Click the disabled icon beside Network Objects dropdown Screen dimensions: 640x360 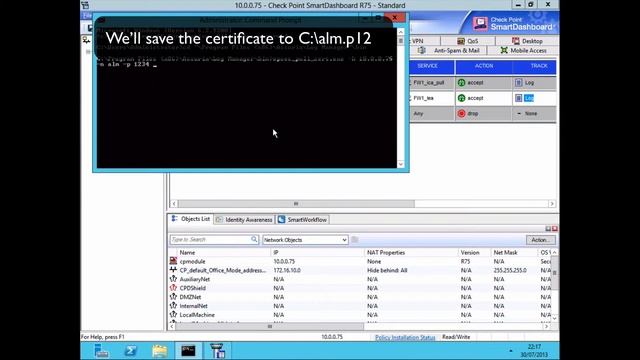[x=355, y=240]
